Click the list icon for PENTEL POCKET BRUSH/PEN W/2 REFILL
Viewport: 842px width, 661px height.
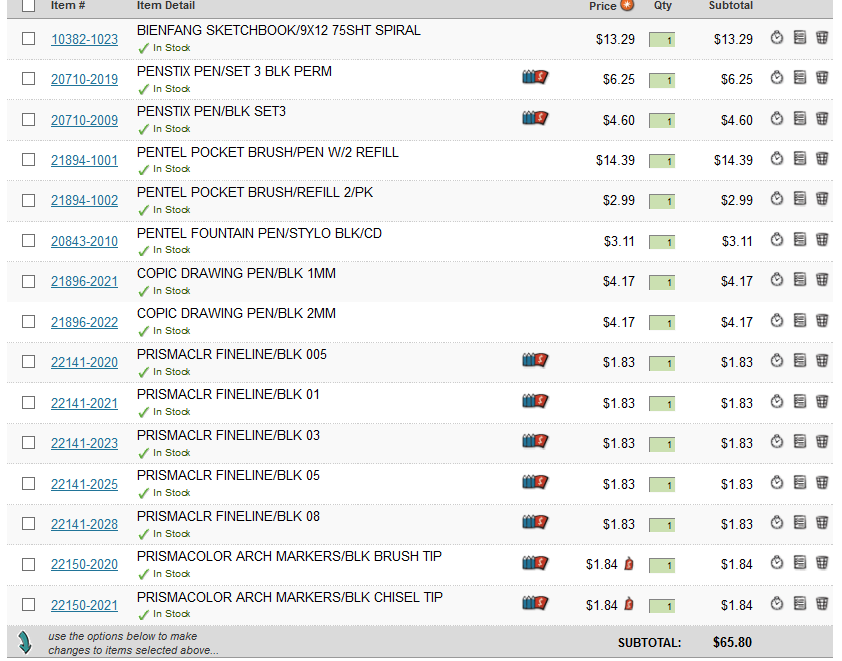800,159
